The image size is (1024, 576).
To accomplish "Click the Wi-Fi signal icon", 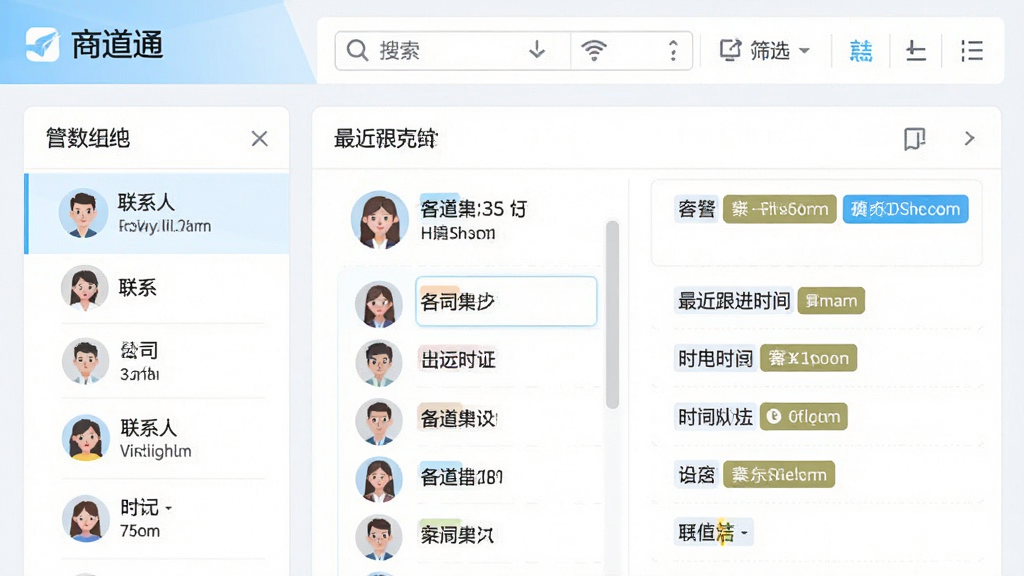I will [x=594, y=50].
